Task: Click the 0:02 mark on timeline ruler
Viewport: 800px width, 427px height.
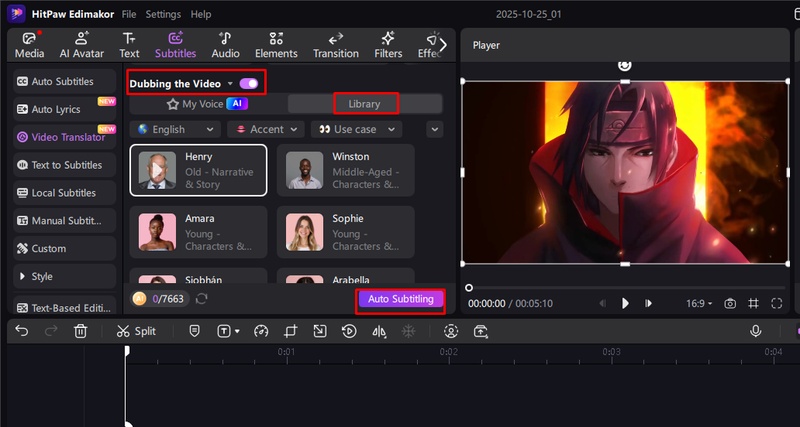Action: (x=448, y=352)
